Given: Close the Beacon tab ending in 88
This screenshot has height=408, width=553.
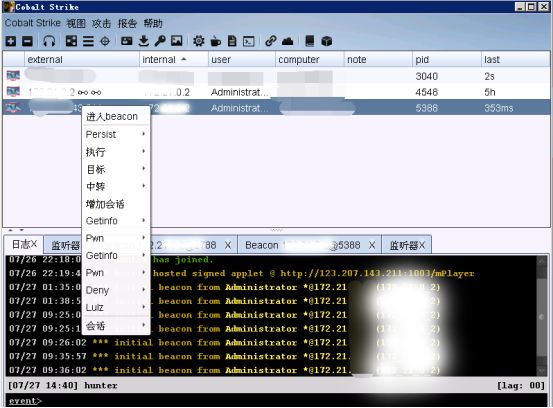Looking at the screenshot, I should point(228,245).
